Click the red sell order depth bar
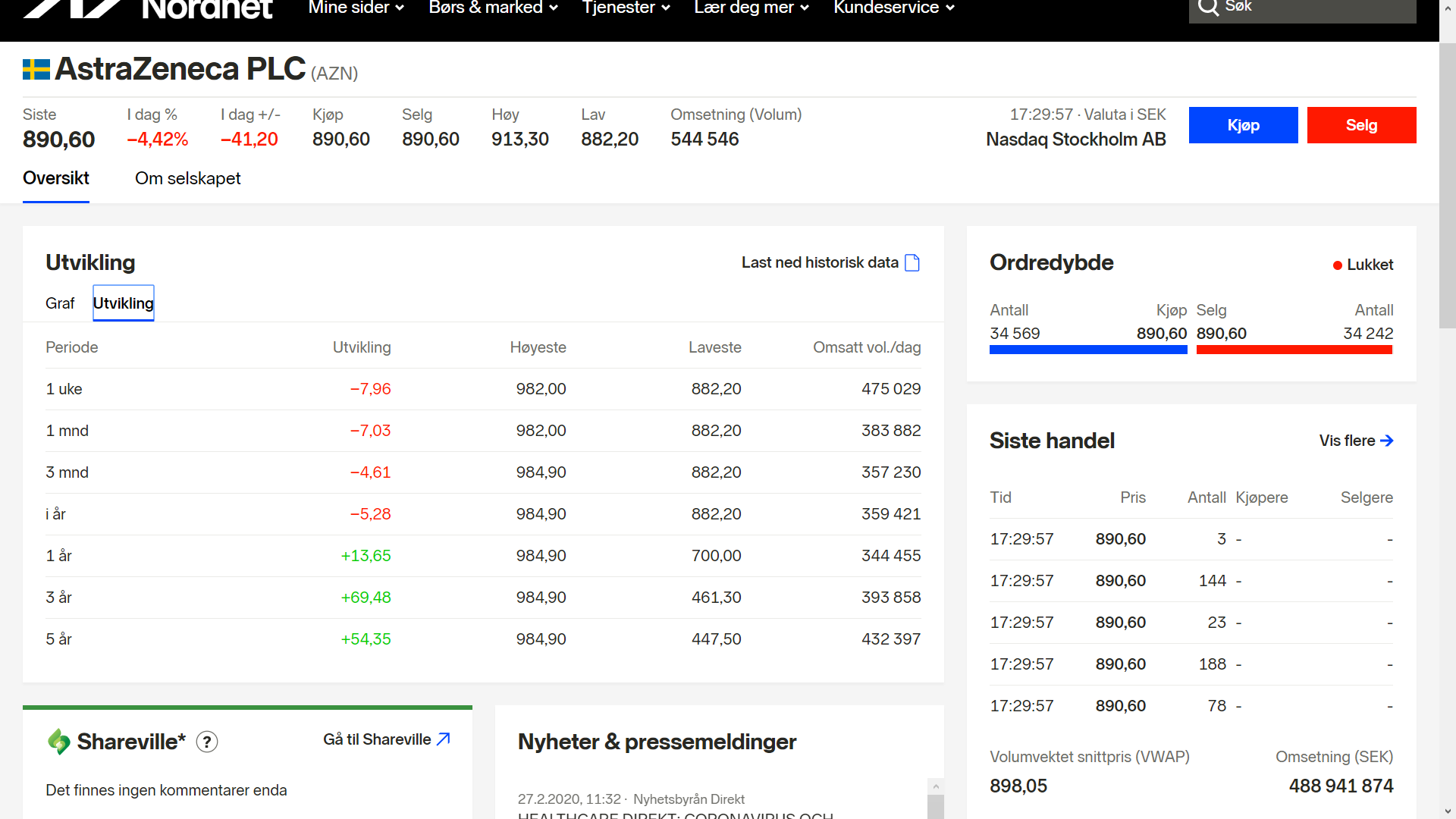Viewport: 1456px width, 819px height. tap(1294, 350)
